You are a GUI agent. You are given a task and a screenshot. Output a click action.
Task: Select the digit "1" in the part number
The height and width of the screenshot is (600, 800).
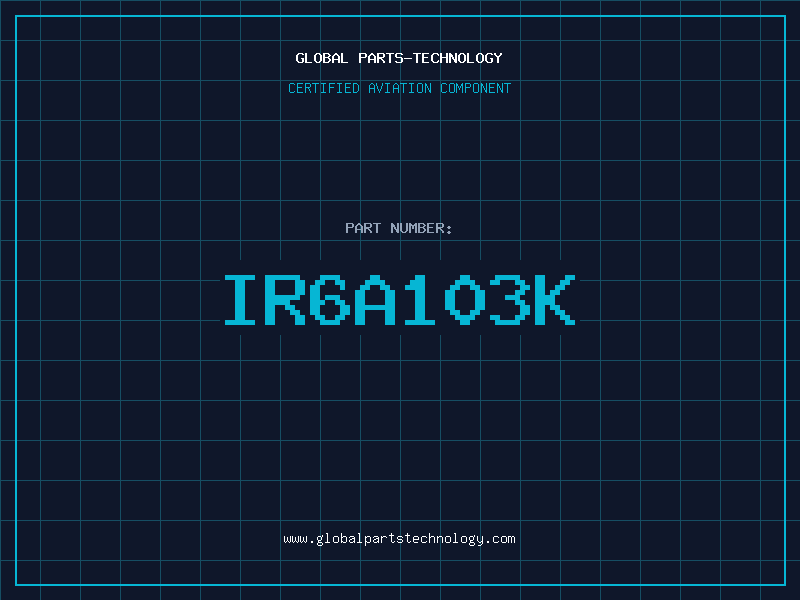coord(421,299)
